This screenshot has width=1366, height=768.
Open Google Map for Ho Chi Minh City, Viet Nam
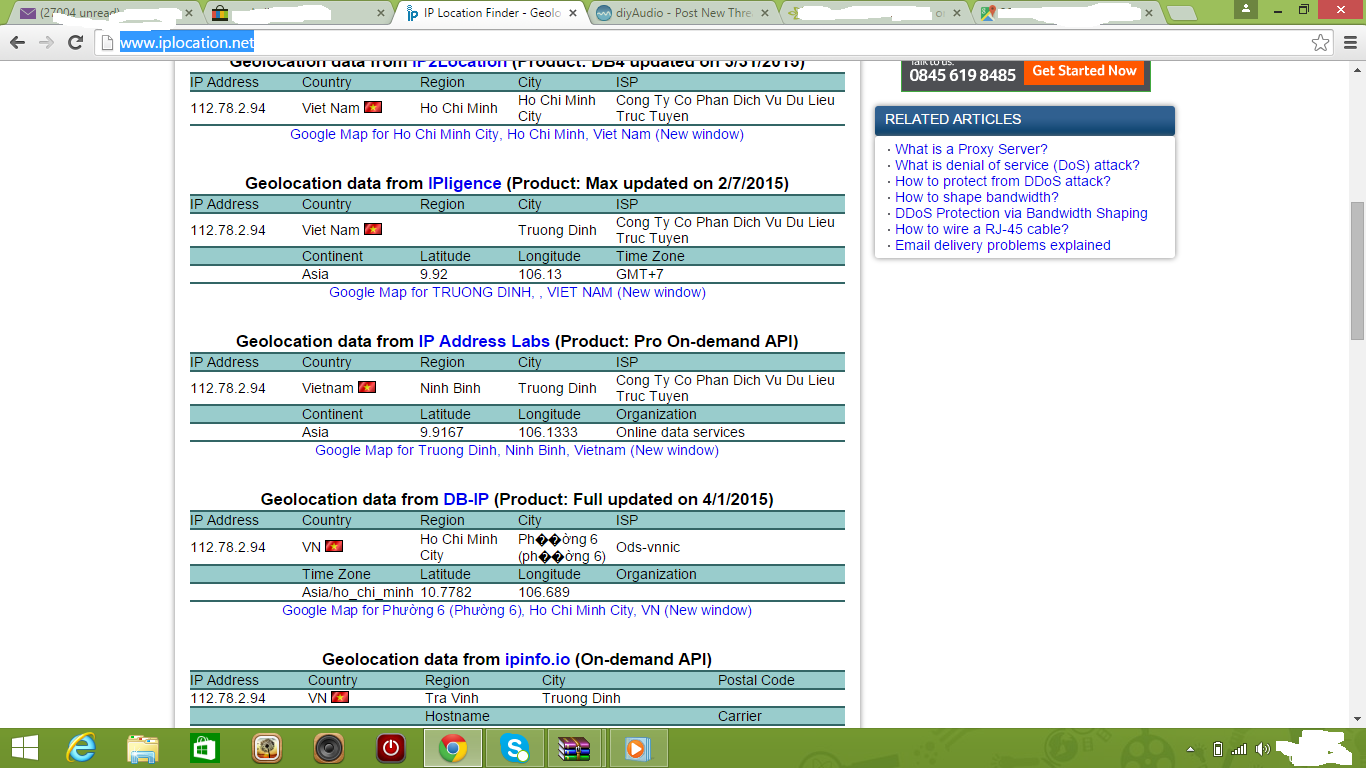(517, 134)
